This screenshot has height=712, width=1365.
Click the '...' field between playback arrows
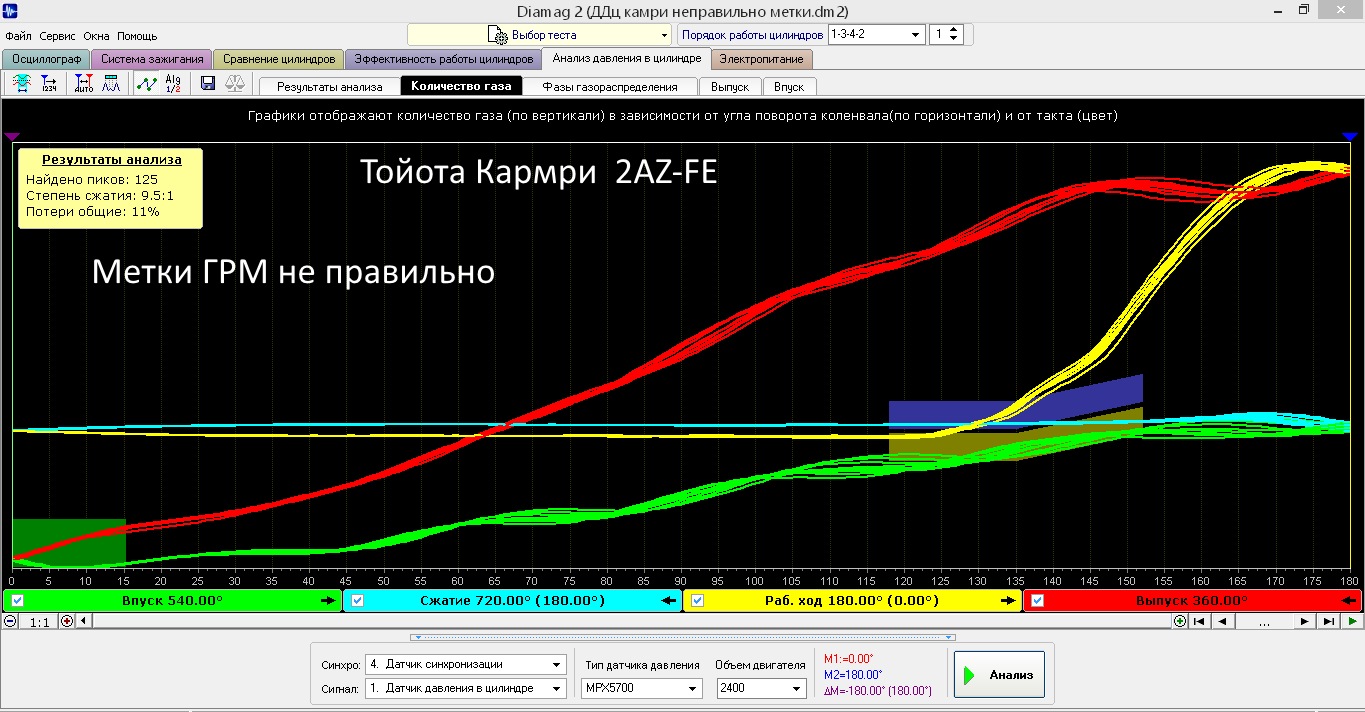[x=1264, y=621]
